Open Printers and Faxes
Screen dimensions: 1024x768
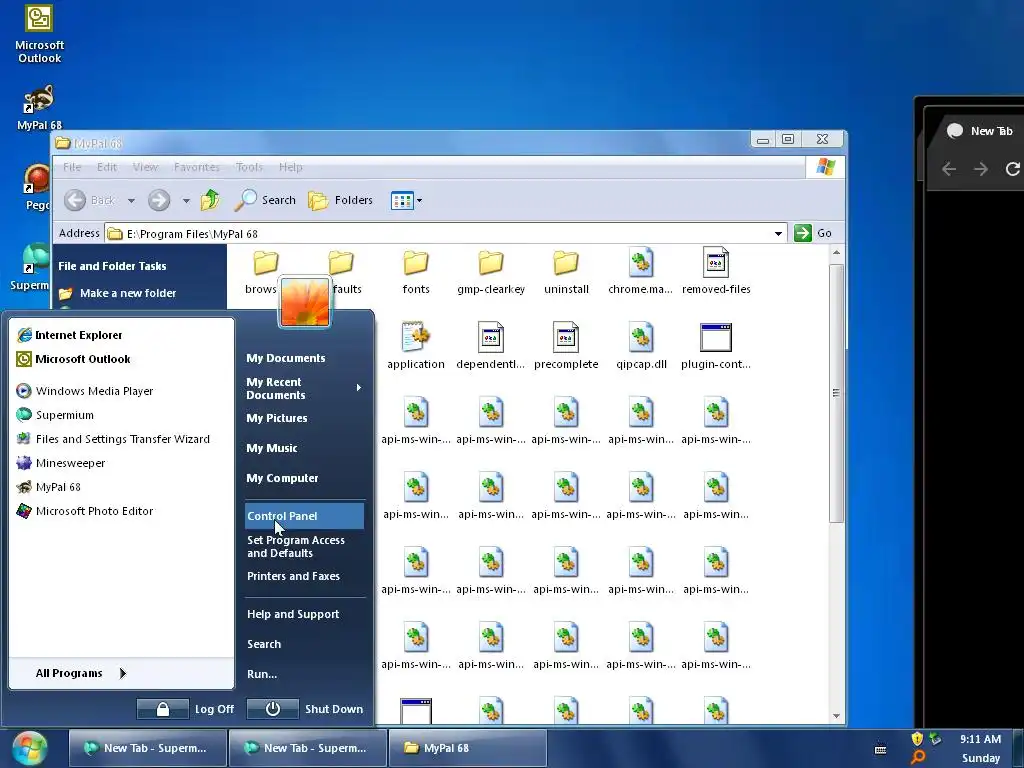click(x=293, y=576)
